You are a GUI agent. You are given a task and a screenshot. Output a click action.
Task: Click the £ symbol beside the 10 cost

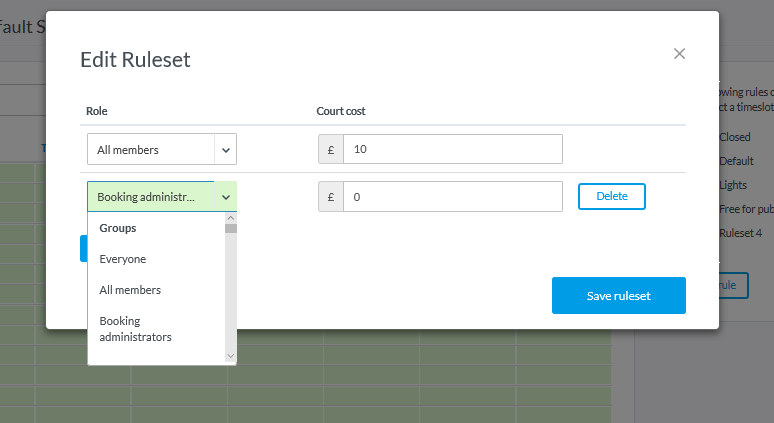point(330,149)
